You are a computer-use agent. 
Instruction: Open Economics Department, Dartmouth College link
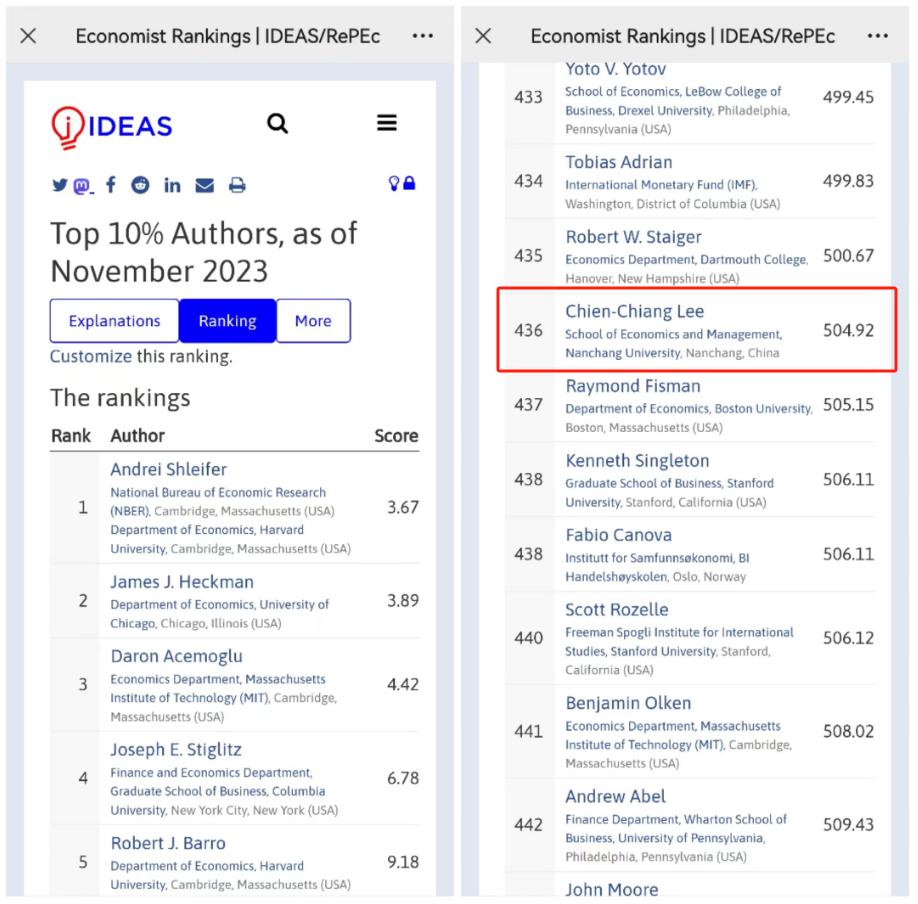(x=686, y=259)
